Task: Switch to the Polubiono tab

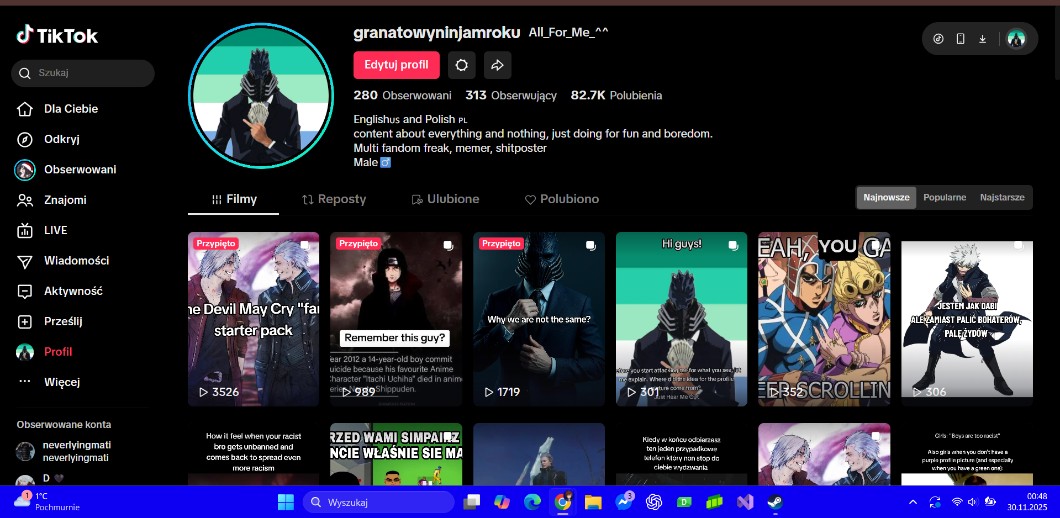Action: pyautogui.click(x=562, y=199)
